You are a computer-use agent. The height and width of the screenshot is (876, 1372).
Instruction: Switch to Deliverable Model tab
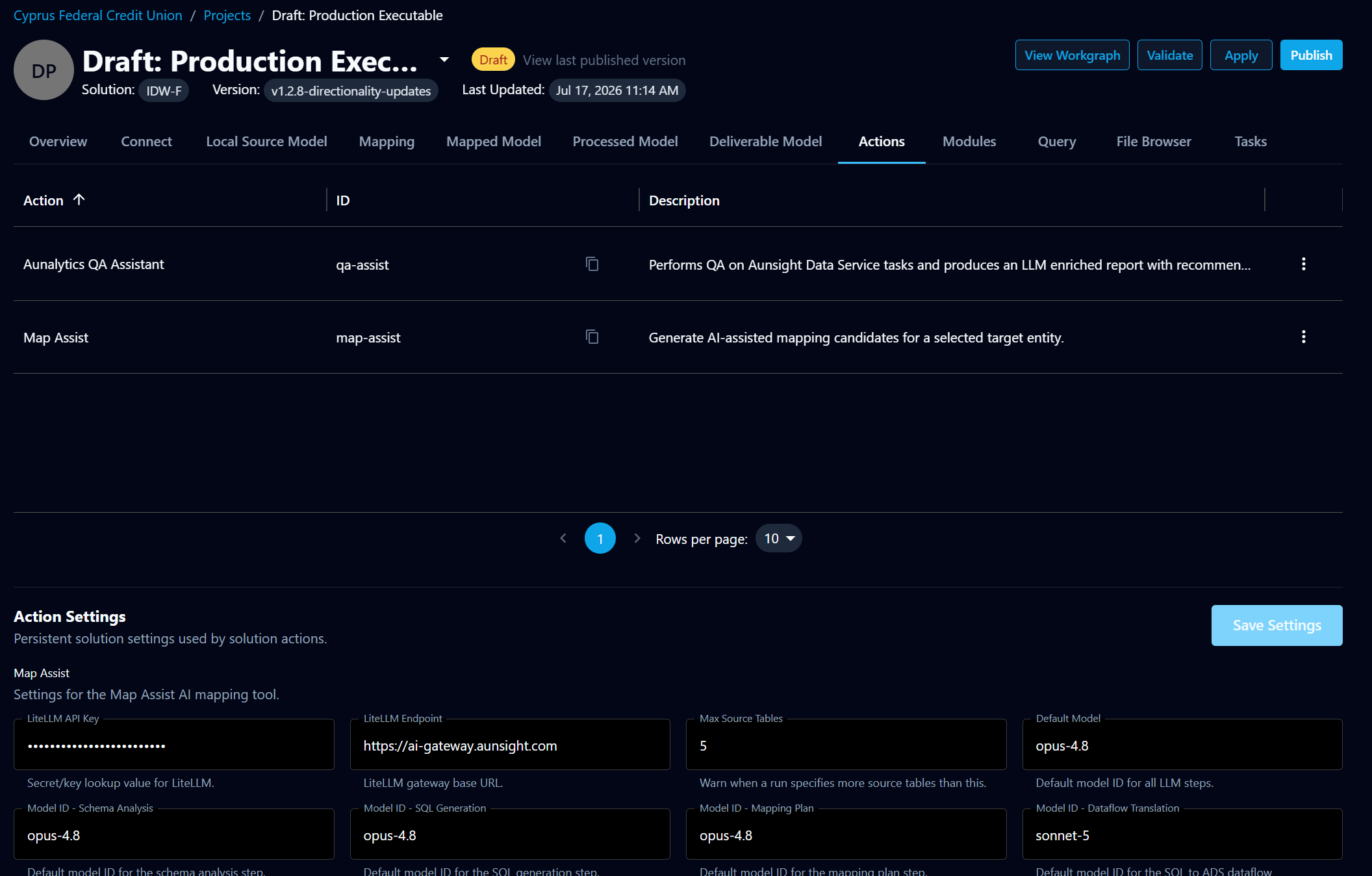point(765,141)
